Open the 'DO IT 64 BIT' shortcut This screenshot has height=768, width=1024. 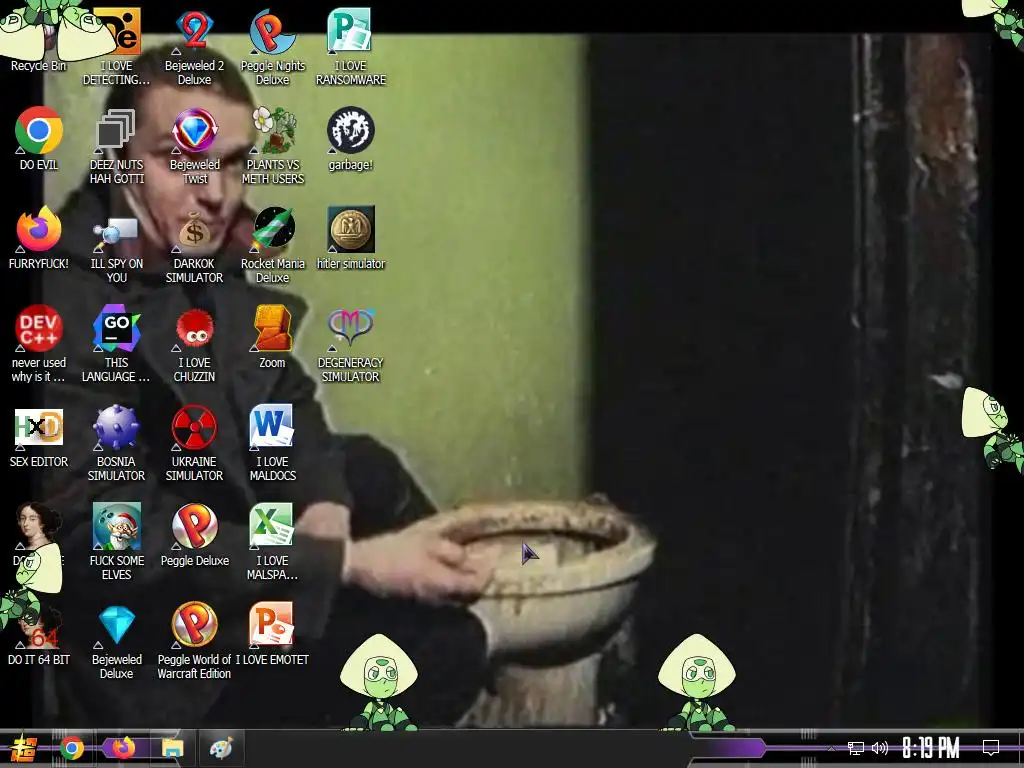[x=39, y=635]
